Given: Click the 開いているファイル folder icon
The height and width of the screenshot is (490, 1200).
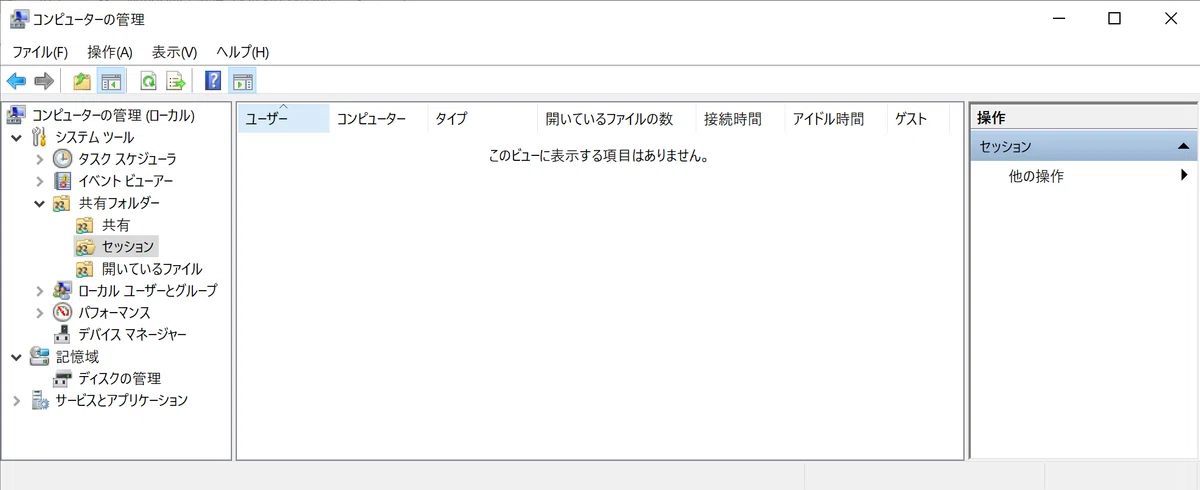Looking at the screenshot, I should click(x=85, y=269).
